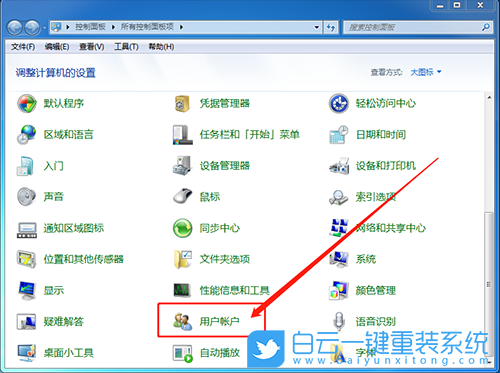Open the 编辑(E) menu
500x373 pixels.
click(57, 47)
